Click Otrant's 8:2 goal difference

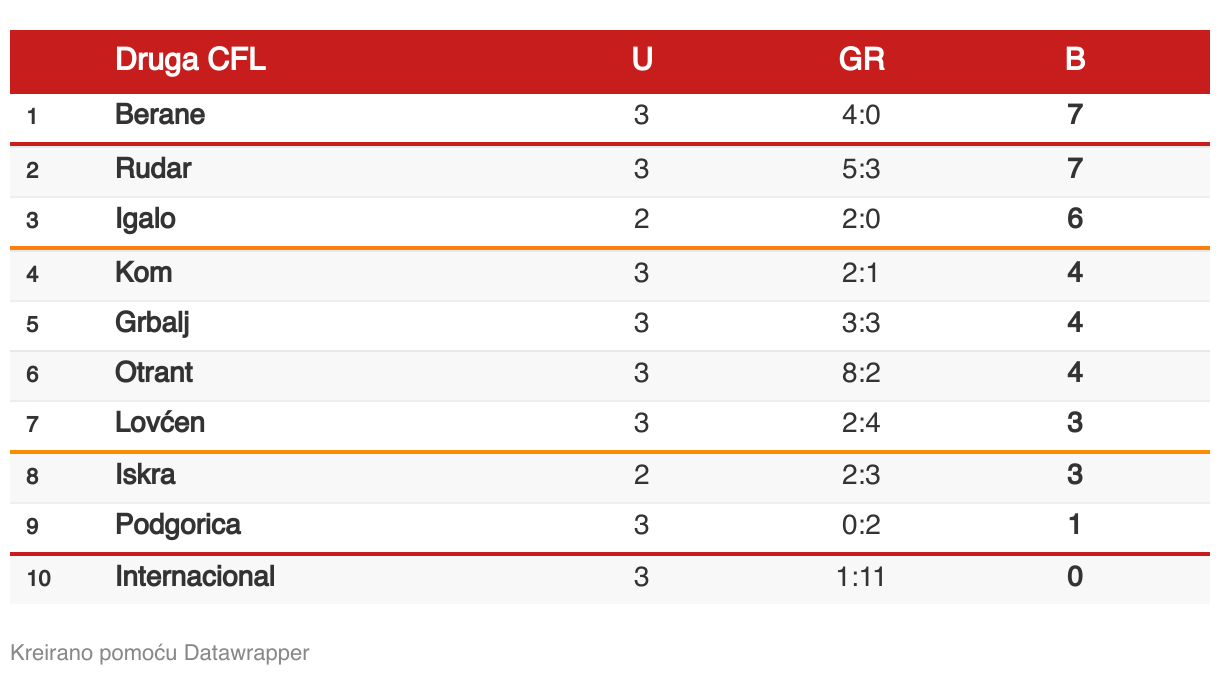[x=861, y=373]
